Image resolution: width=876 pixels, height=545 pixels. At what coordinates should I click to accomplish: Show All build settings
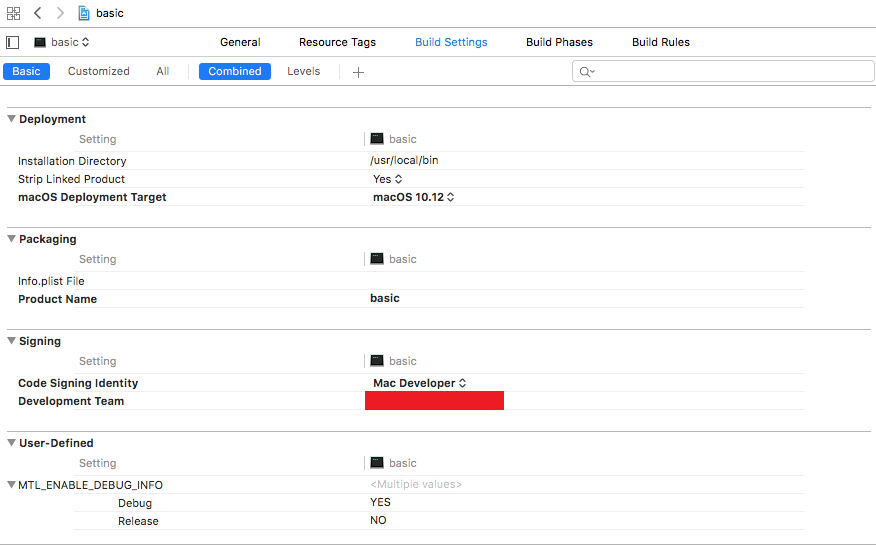[162, 71]
